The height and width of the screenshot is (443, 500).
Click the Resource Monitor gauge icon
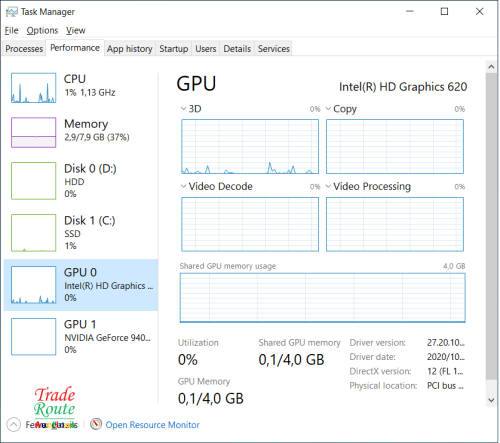[x=96, y=424]
